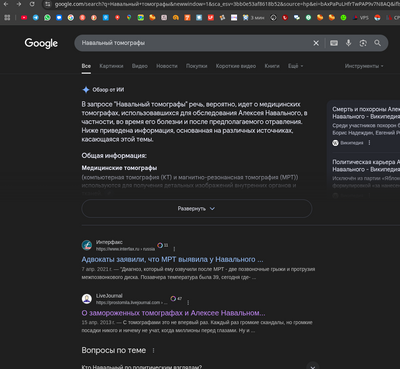Open the green smiley face bookmark
Screen dimensions: 400x369
(x=343, y=18)
